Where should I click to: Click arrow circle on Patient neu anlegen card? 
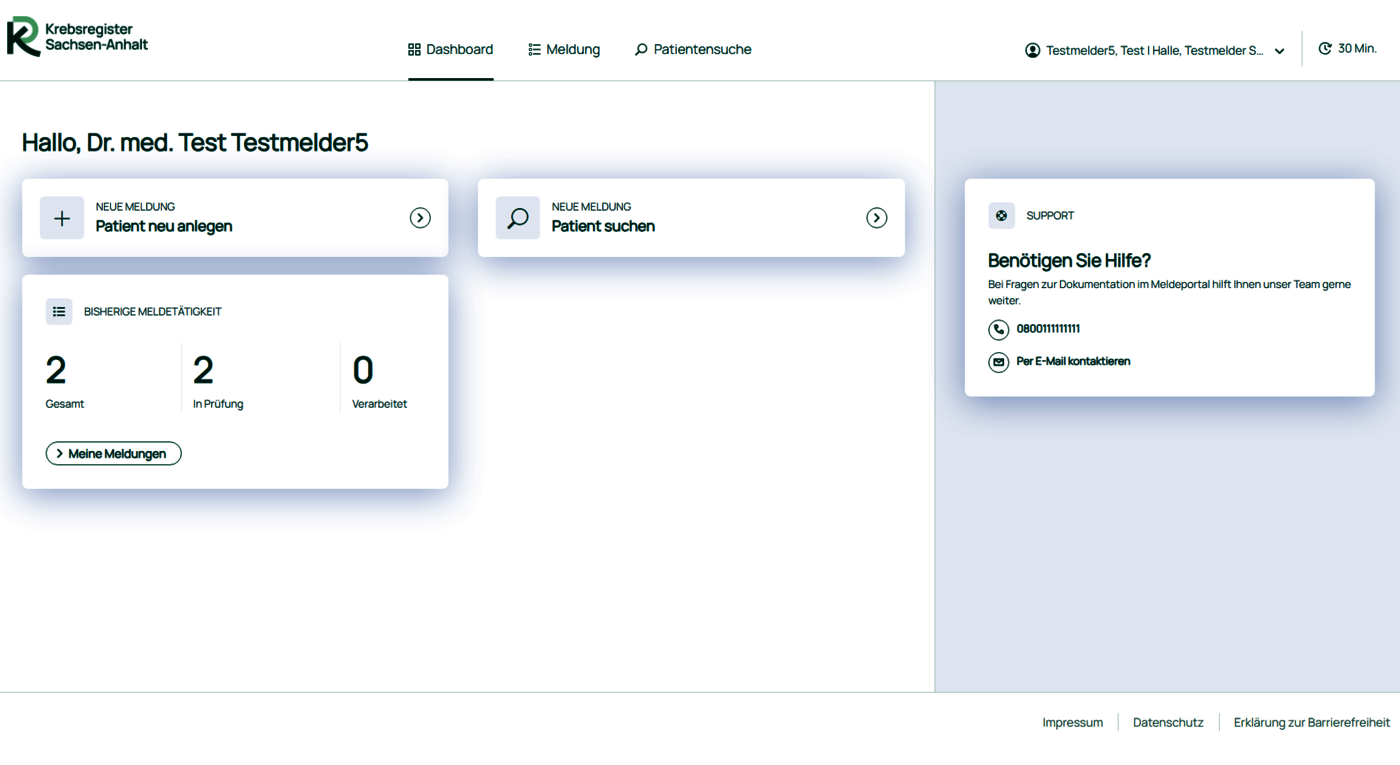coord(420,218)
